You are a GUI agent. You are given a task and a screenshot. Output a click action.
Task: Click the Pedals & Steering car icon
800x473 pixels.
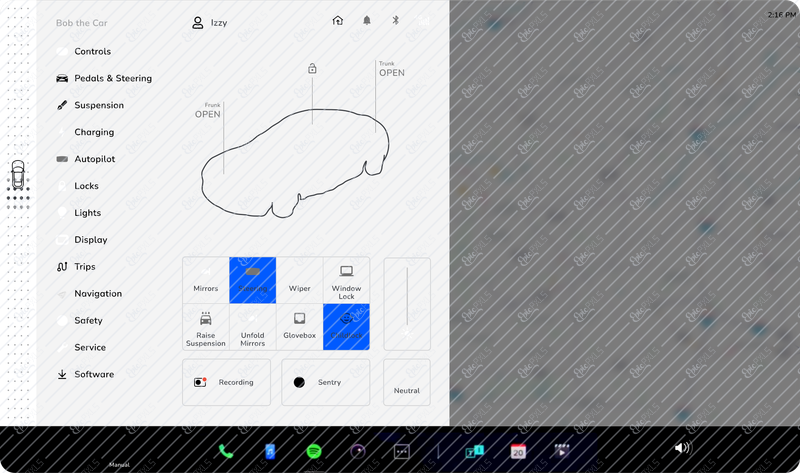point(62,78)
